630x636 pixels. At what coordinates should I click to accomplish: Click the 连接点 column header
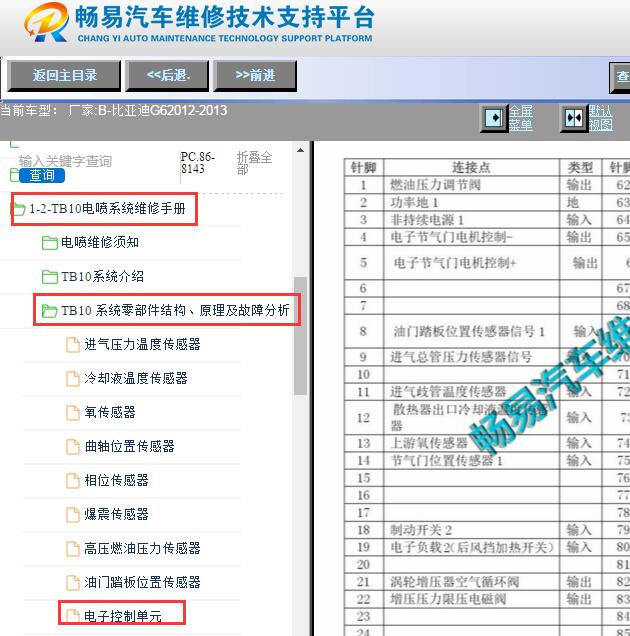[471, 168]
